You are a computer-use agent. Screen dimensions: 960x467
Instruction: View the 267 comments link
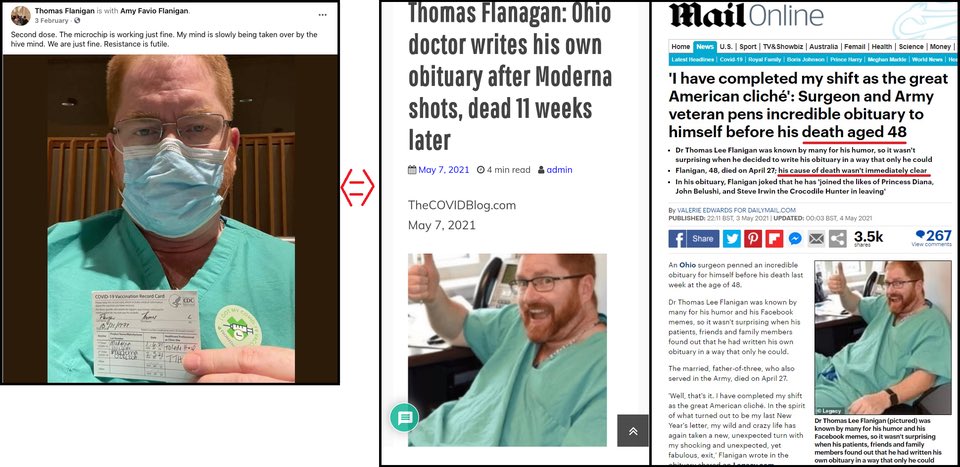coord(933,237)
